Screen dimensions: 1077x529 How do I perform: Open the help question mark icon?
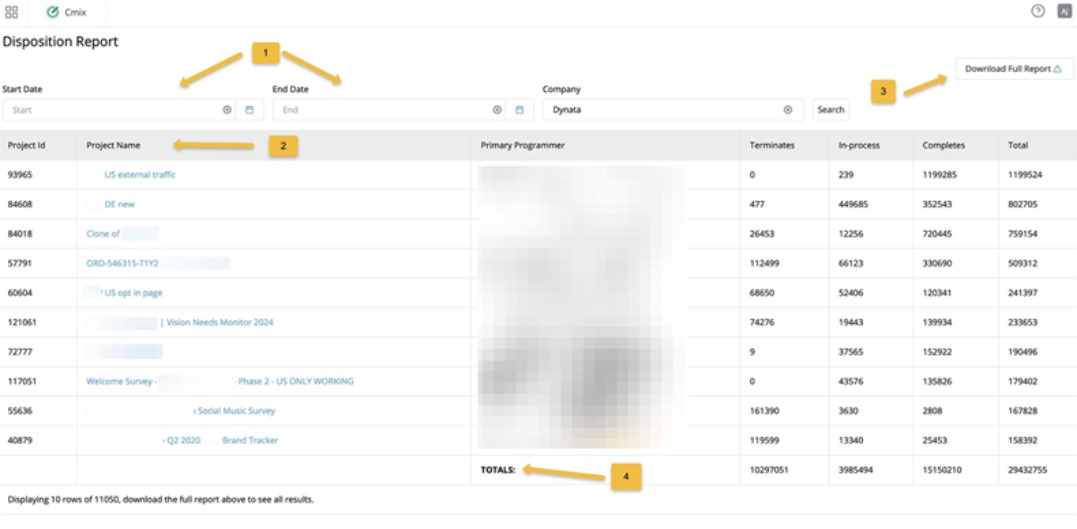click(1038, 12)
